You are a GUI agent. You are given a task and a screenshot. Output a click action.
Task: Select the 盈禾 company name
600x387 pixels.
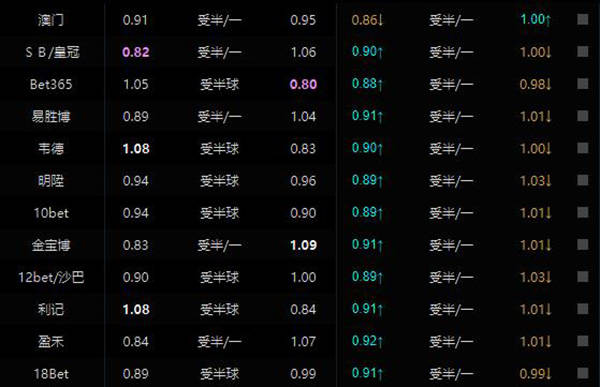51,341
